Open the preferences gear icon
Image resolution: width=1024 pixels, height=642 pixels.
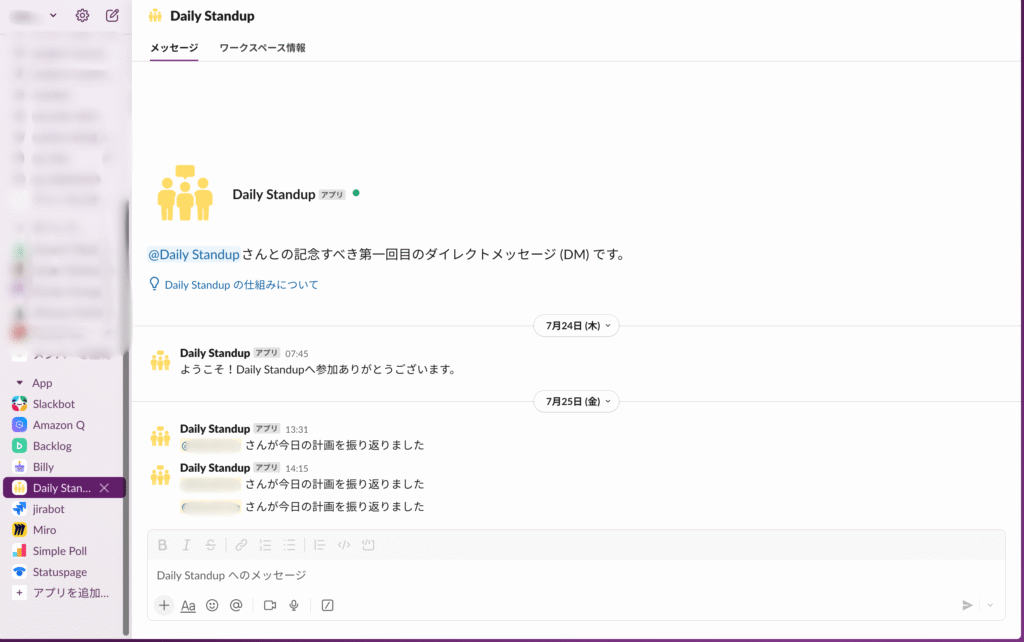[82, 15]
